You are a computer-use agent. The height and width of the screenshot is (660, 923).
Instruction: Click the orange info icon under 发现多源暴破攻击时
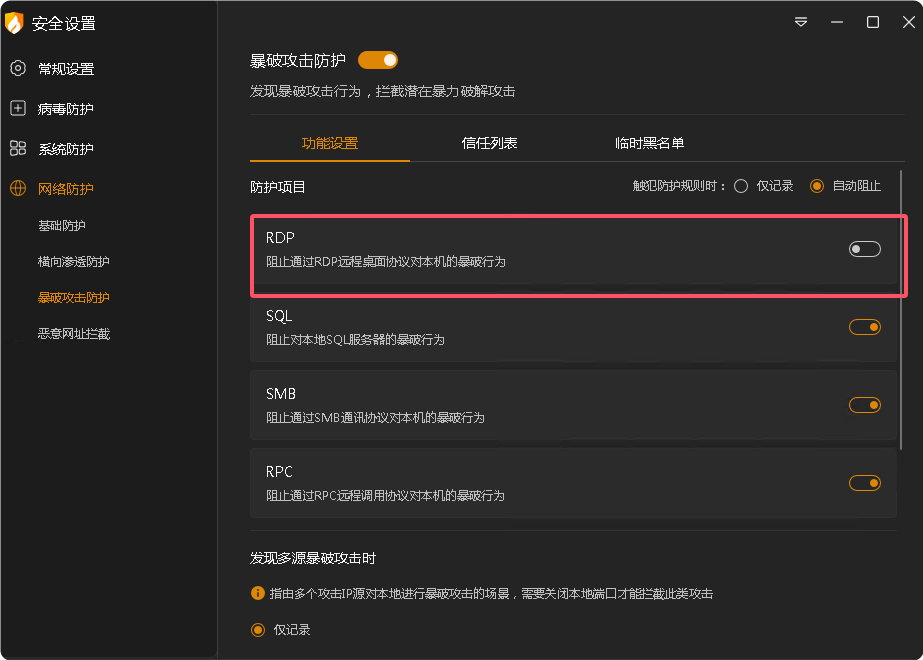pyautogui.click(x=257, y=593)
